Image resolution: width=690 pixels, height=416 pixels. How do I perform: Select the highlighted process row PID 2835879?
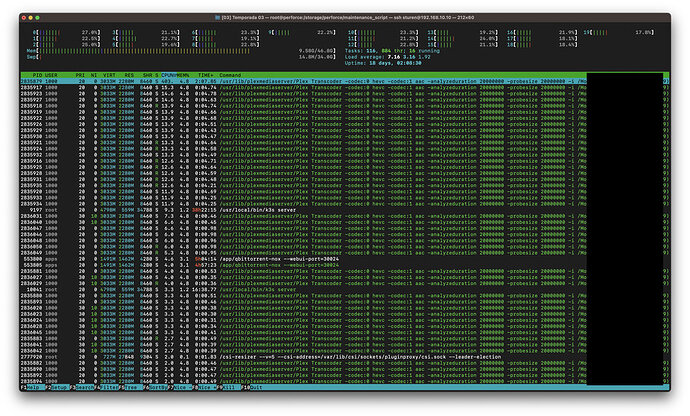coord(345,81)
